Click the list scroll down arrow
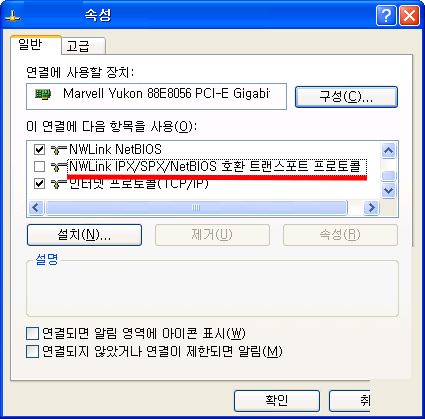This screenshot has width=425, height=419. coord(388,191)
